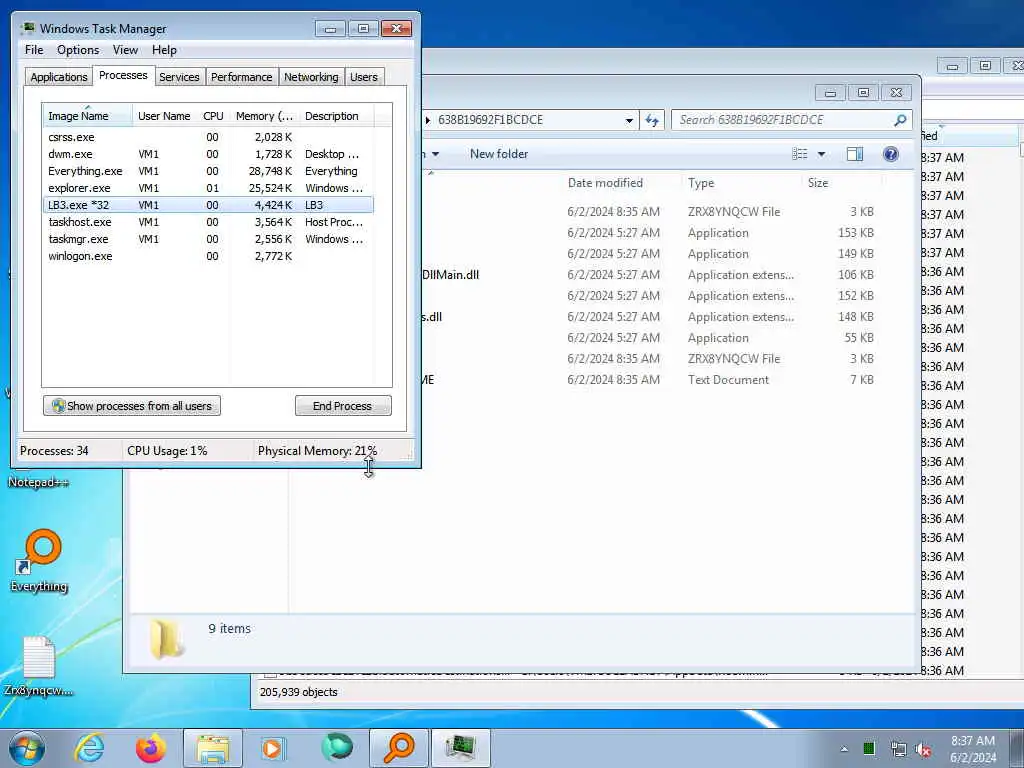Viewport: 1024px width, 768px height.
Task: Open Windows Explorer from taskbar
Action: tap(212, 748)
